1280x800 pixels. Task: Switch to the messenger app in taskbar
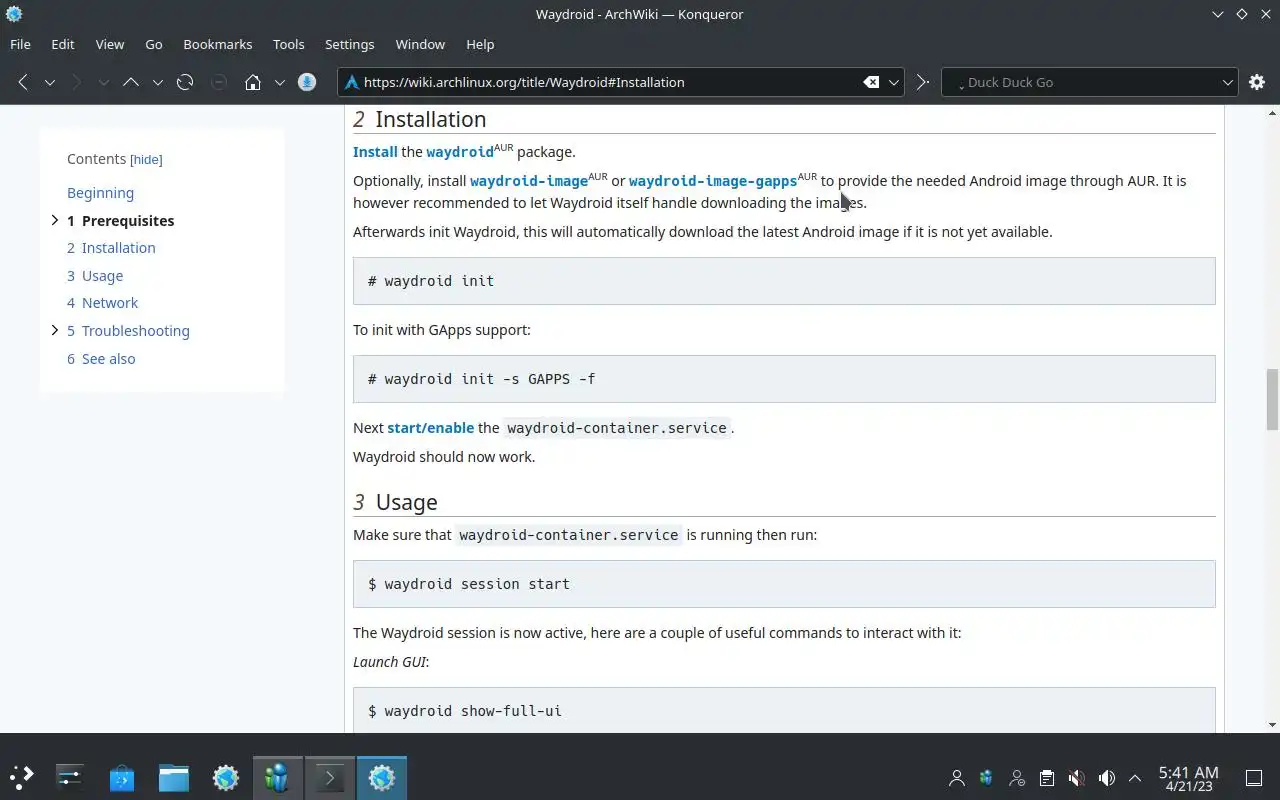pos(278,777)
